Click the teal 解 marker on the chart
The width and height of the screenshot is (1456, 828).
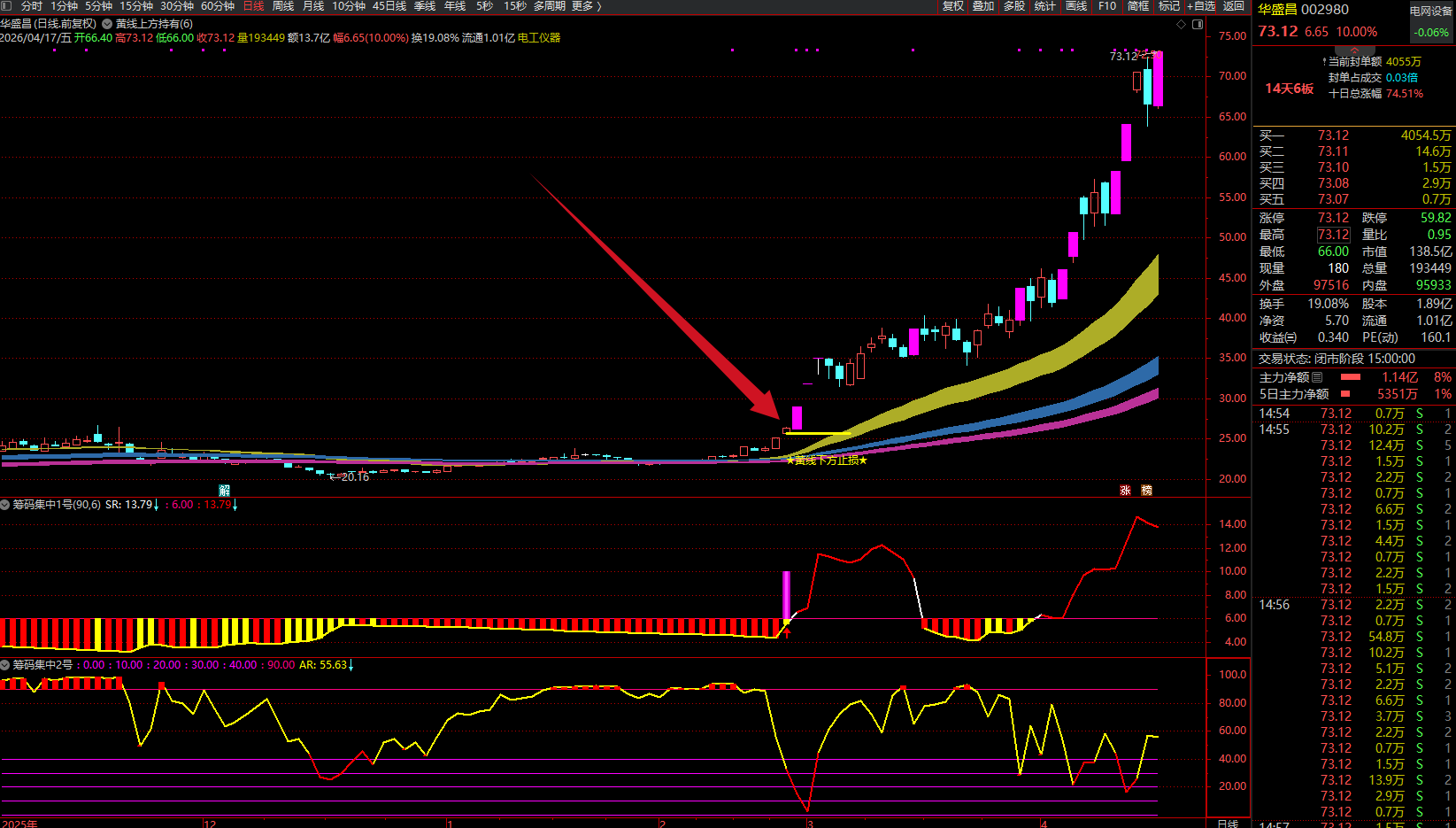[225, 491]
